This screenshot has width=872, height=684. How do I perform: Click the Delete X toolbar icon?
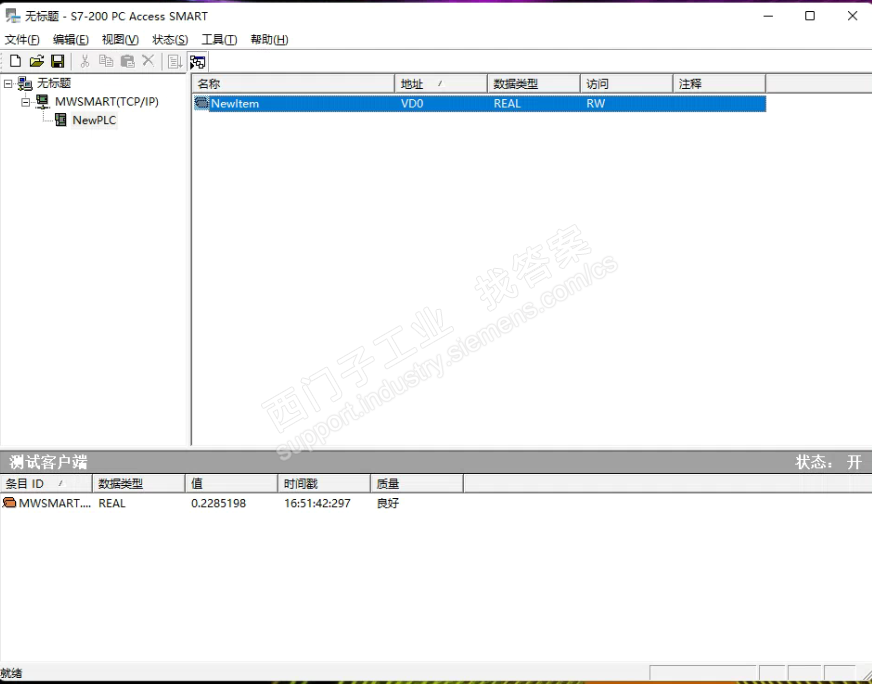click(x=148, y=61)
